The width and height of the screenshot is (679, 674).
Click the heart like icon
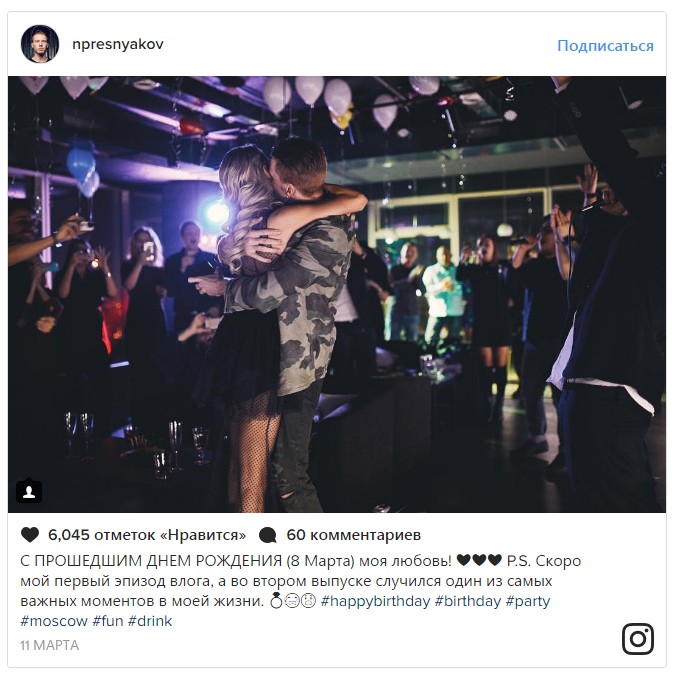tap(30, 535)
